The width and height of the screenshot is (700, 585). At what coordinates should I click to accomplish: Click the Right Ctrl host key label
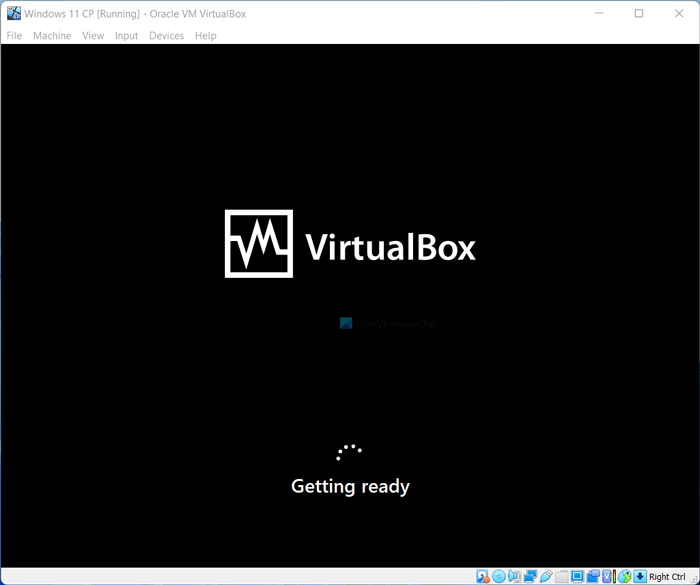pyautogui.click(x=667, y=577)
